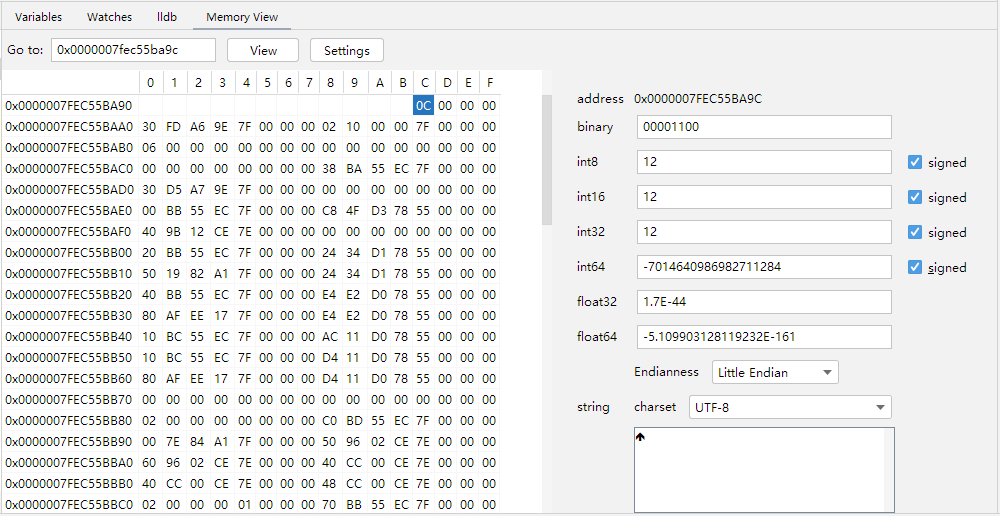The width and height of the screenshot is (1000, 516).
Task: Click inside the string preview text area
Action: click(x=764, y=472)
